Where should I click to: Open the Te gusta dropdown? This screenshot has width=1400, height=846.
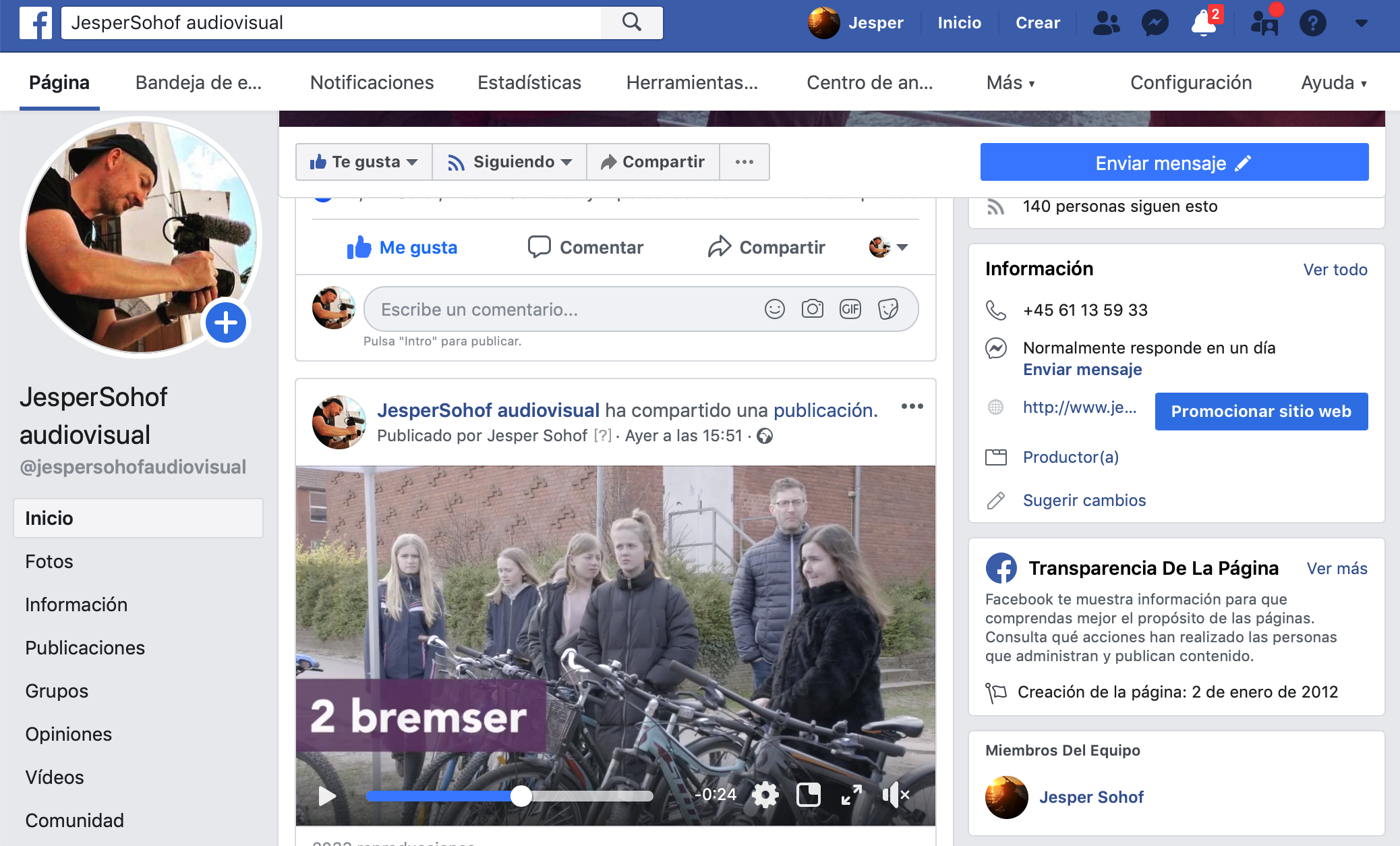[364, 162]
